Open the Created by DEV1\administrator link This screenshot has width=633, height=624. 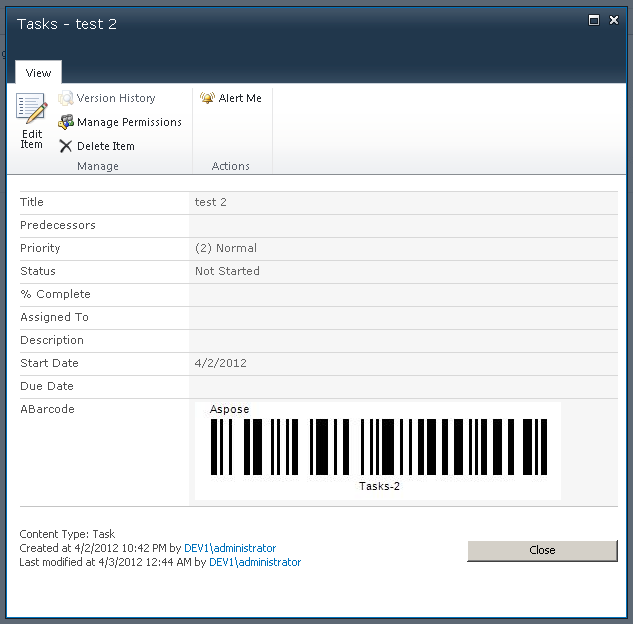pos(242,548)
